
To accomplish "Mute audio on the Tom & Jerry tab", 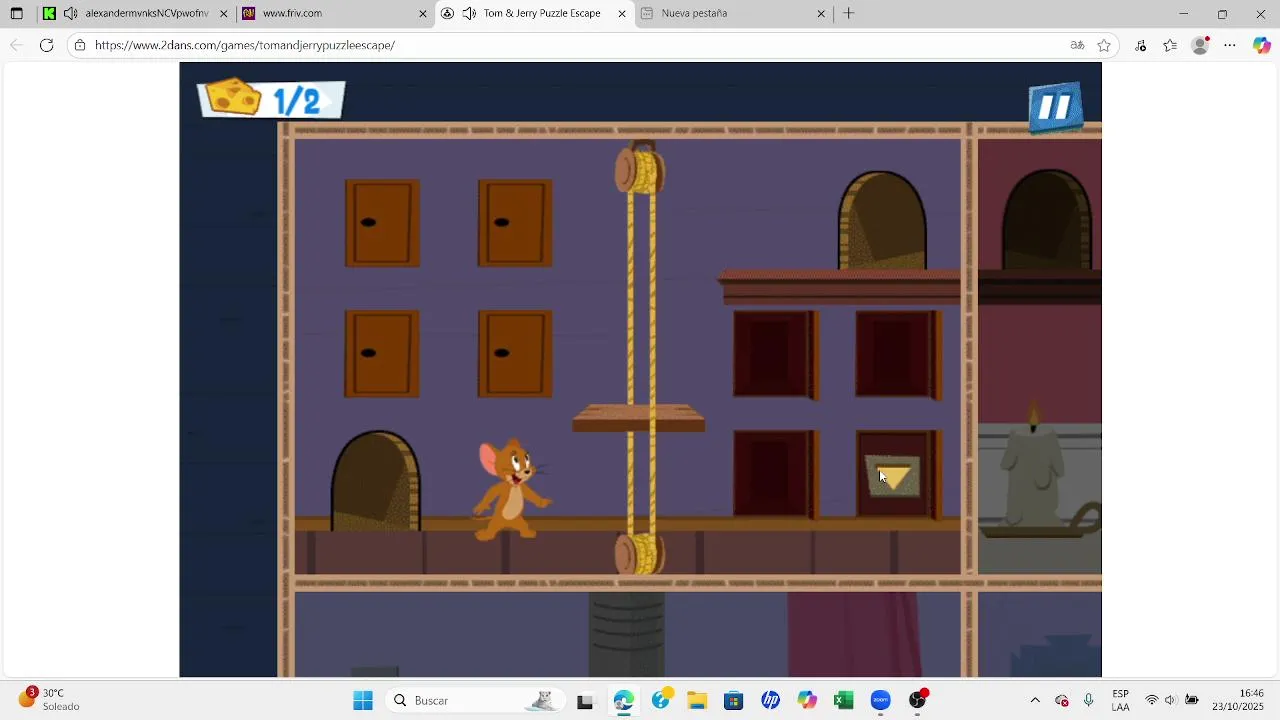I will (469, 13).
